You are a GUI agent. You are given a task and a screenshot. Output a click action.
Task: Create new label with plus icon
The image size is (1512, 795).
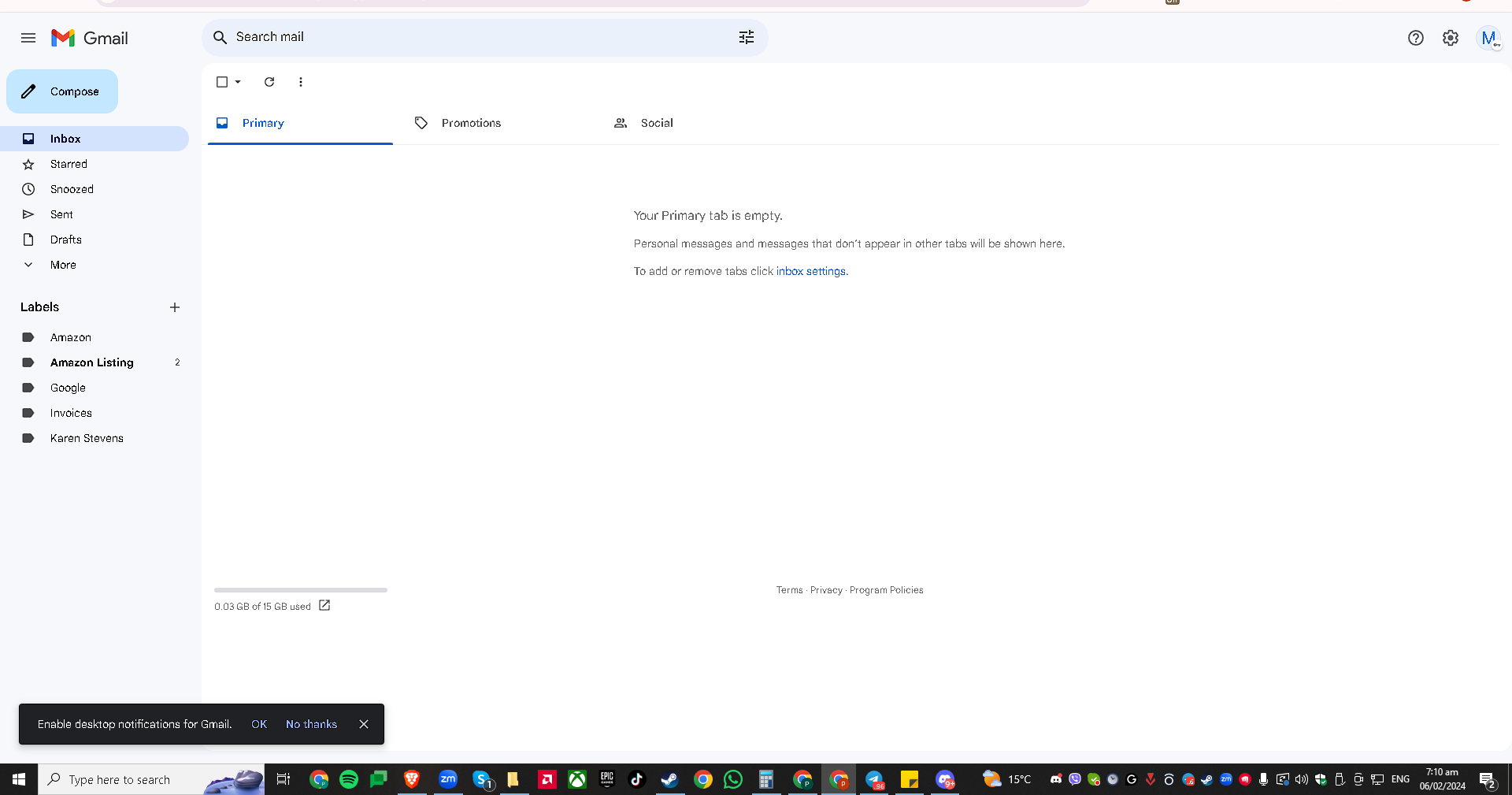[x=175, y=307]
